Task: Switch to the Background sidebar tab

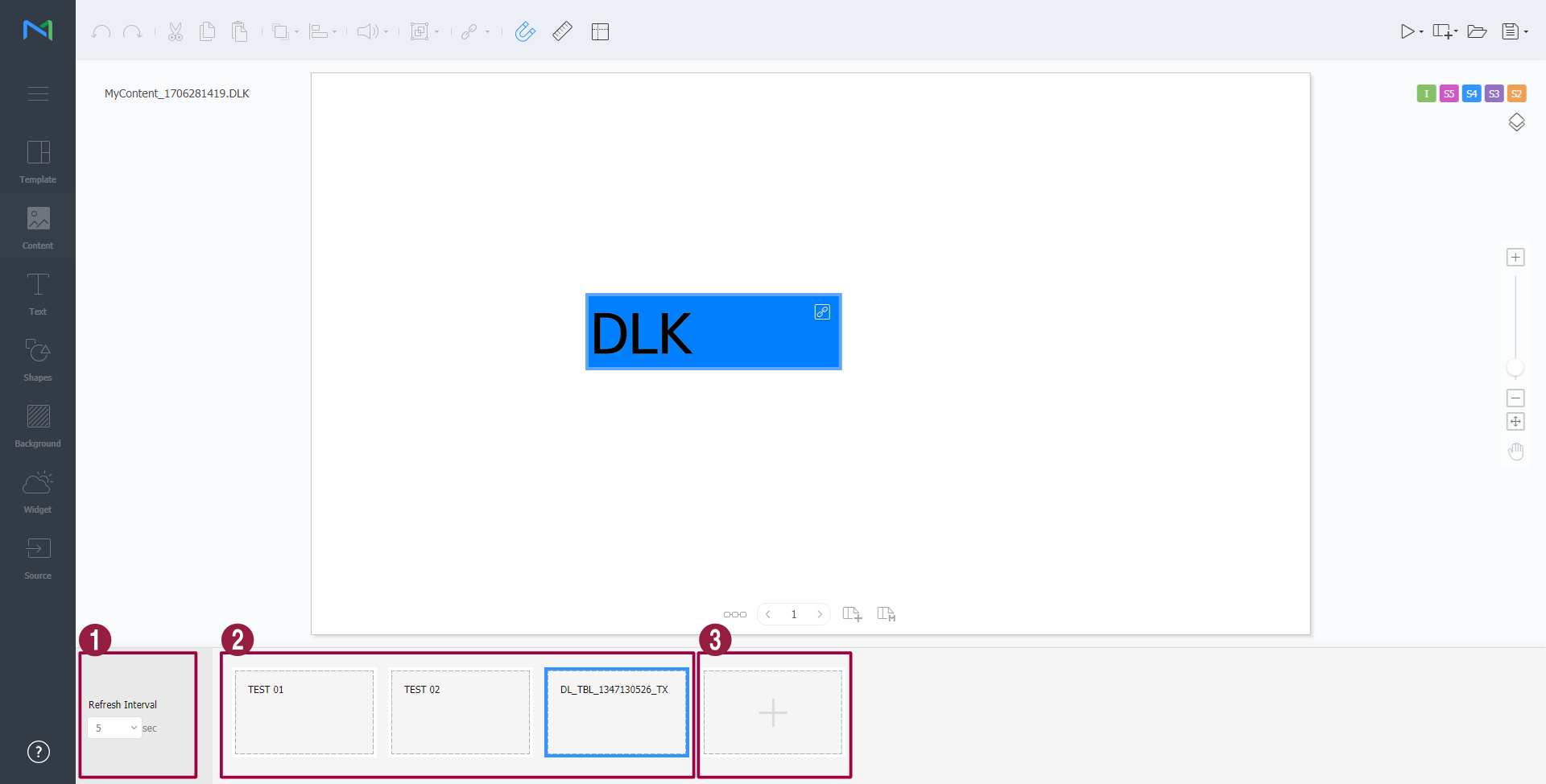Action: (38, 426)
